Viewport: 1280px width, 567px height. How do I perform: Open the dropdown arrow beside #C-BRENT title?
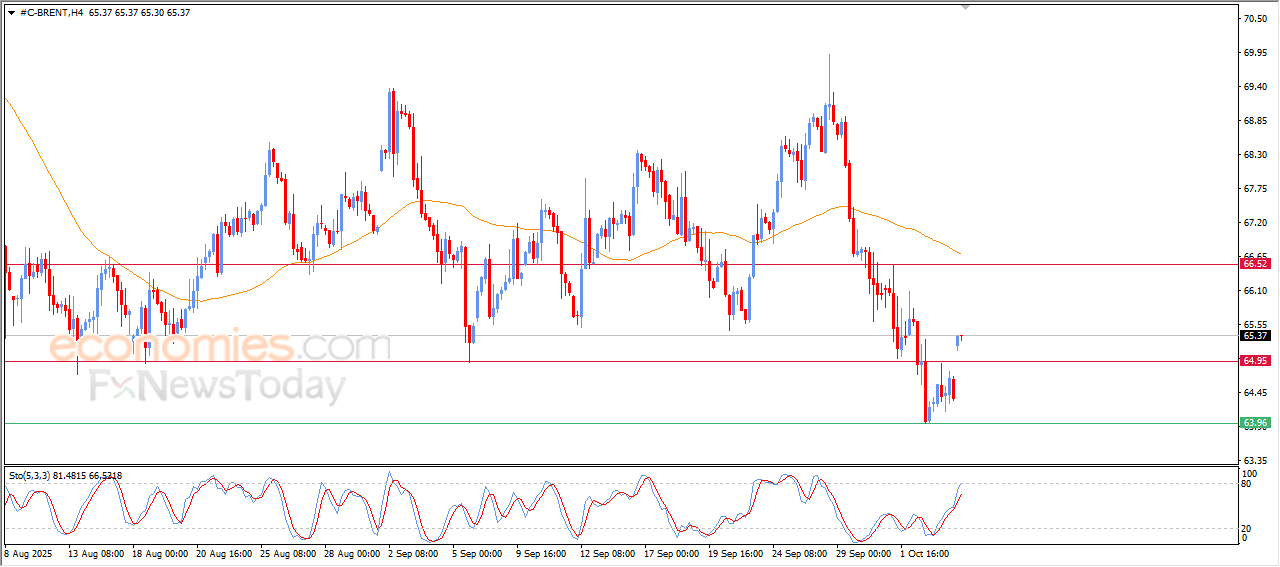coord(11,13)
